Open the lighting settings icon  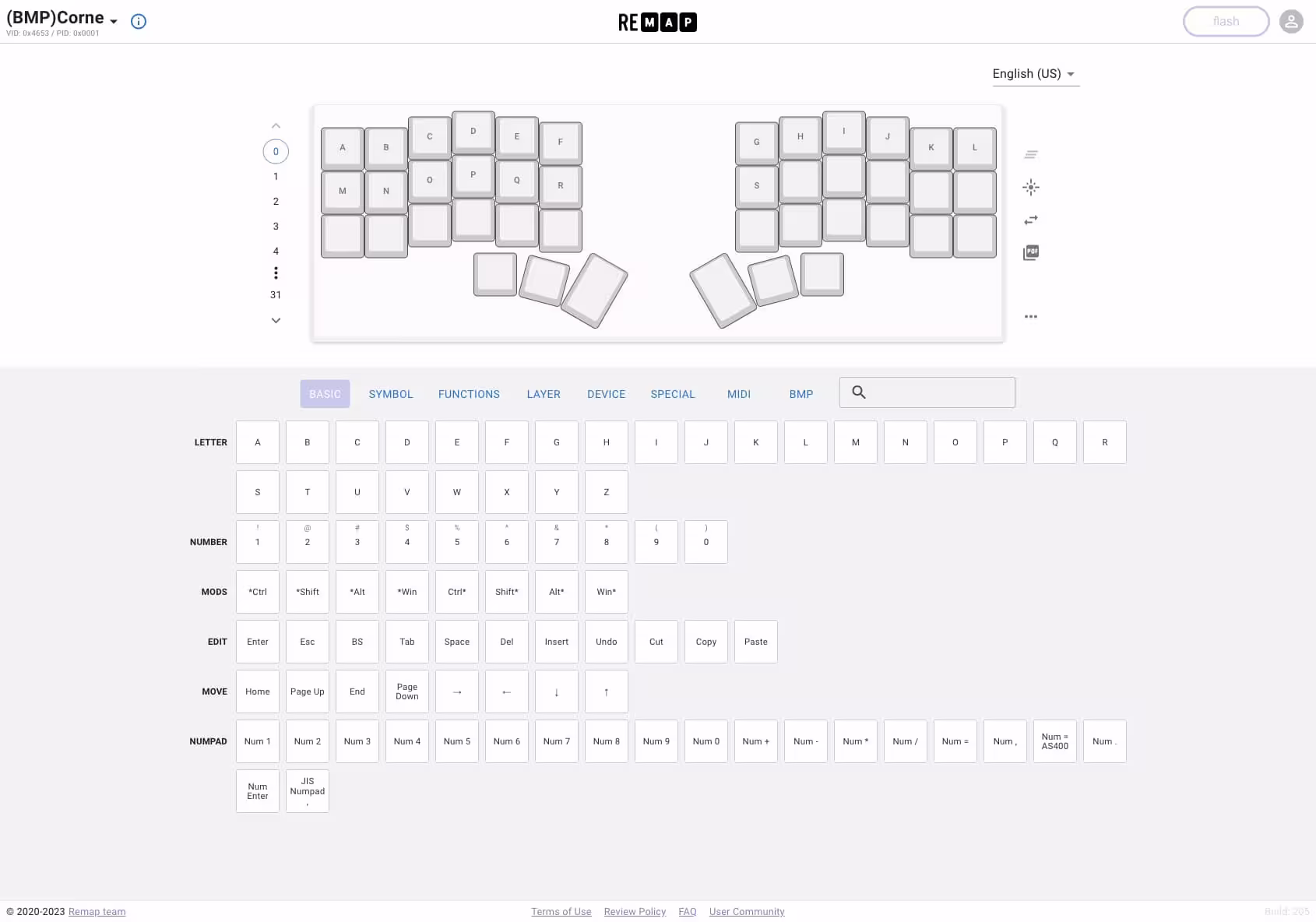click(x=1030, y=187)
